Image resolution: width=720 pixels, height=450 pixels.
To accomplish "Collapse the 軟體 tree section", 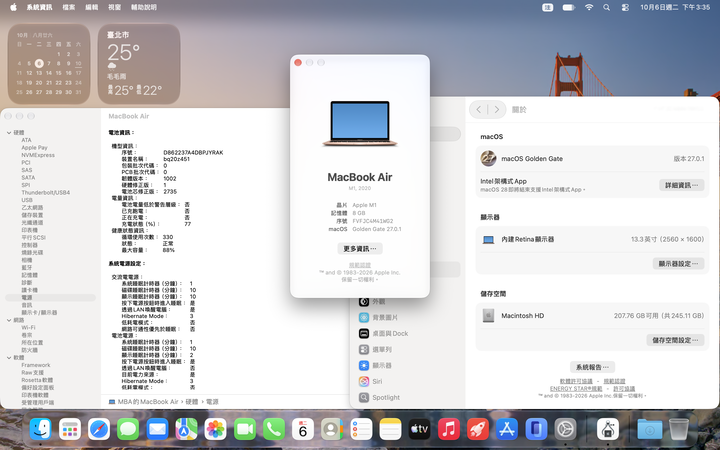I will [x=9, y=358].
